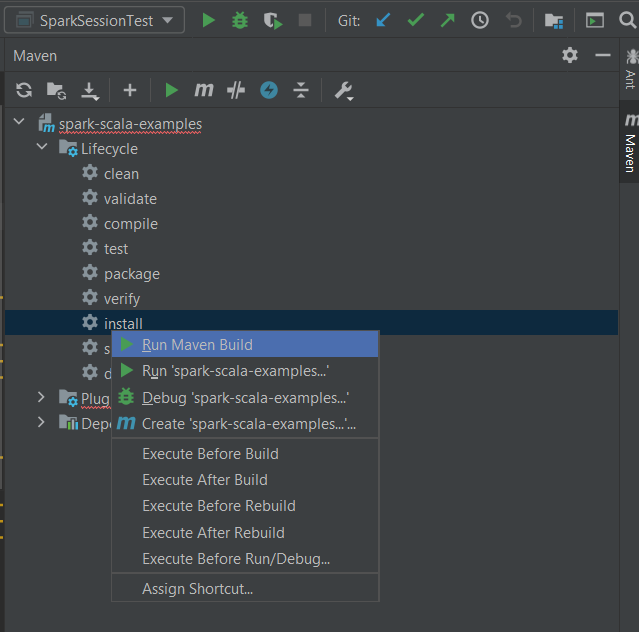Screen dimensions: 639x633
Task: Select Execute Before Build
Action: click(245, 454)
